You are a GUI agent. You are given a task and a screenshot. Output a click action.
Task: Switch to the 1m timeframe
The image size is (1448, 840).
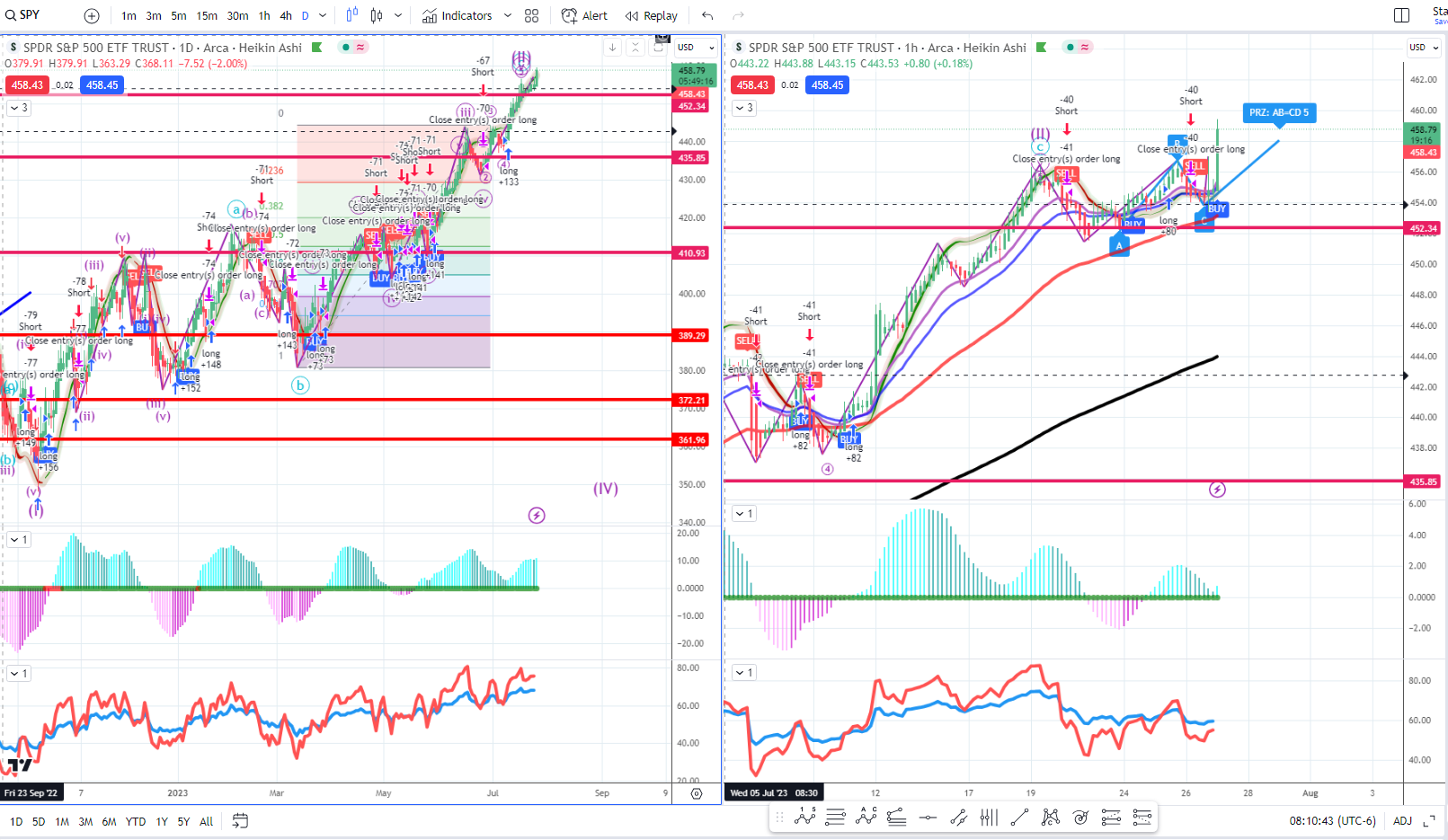click(x=129, y=15)
